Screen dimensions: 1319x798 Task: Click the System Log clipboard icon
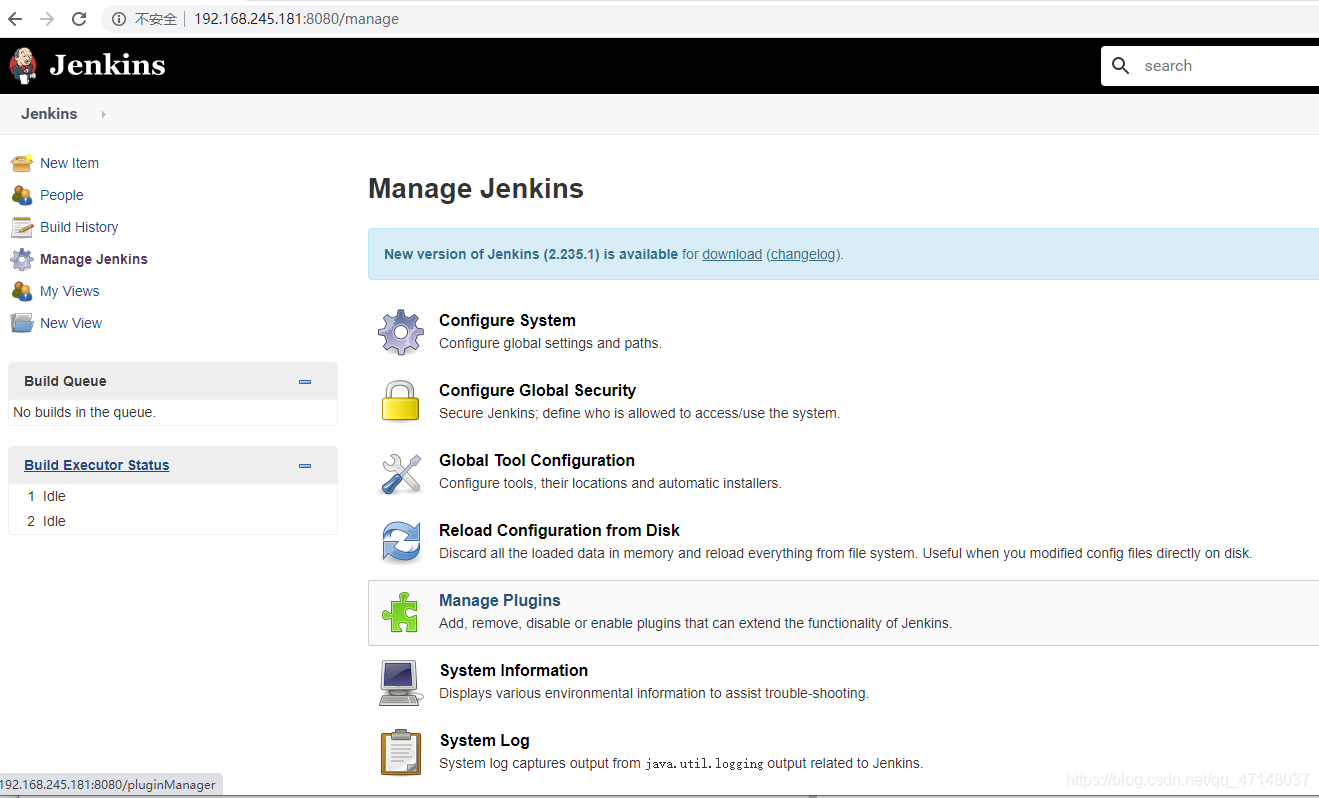(401, 752)
